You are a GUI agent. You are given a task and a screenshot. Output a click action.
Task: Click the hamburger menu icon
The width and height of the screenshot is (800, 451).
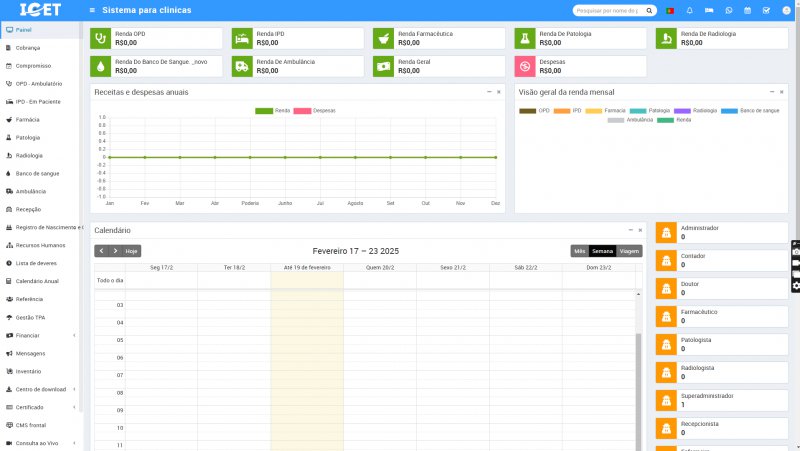pos(93,10)
